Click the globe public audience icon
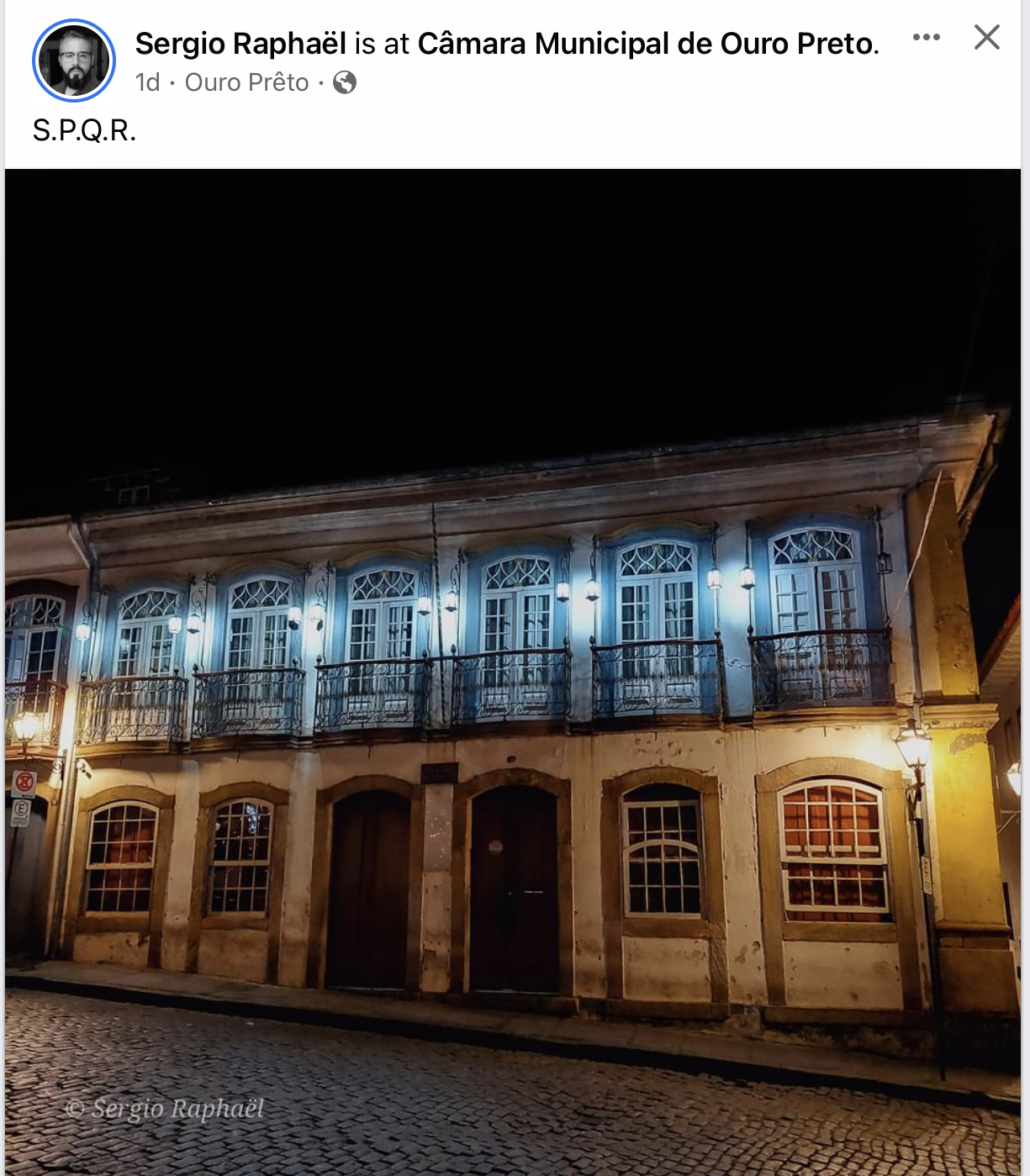 pyautogui.click(x=345, y=82)
